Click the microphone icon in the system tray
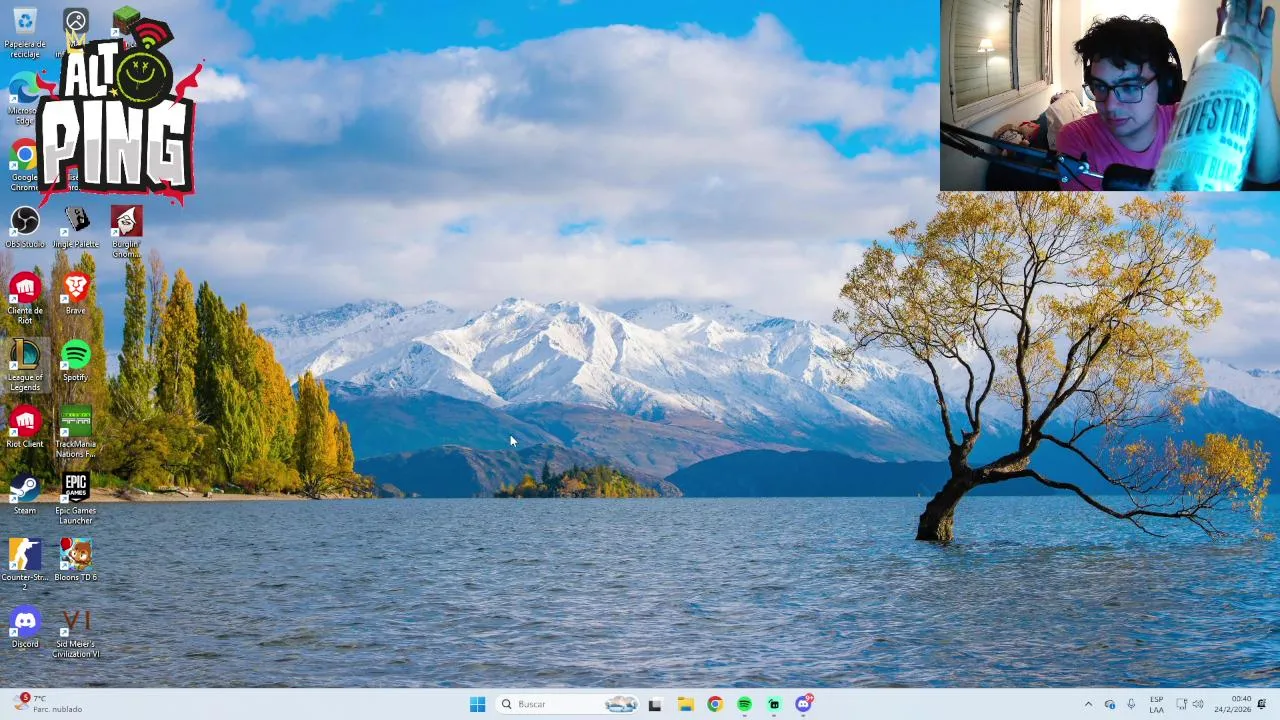This screenshot has height=720, width=1280. (1131, 704)
